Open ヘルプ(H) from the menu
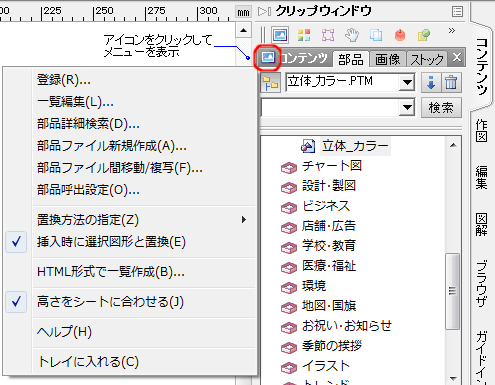Image resolution: width=495 pixels, height=385 pixels. pyautogui.click(x=144, y=332)
